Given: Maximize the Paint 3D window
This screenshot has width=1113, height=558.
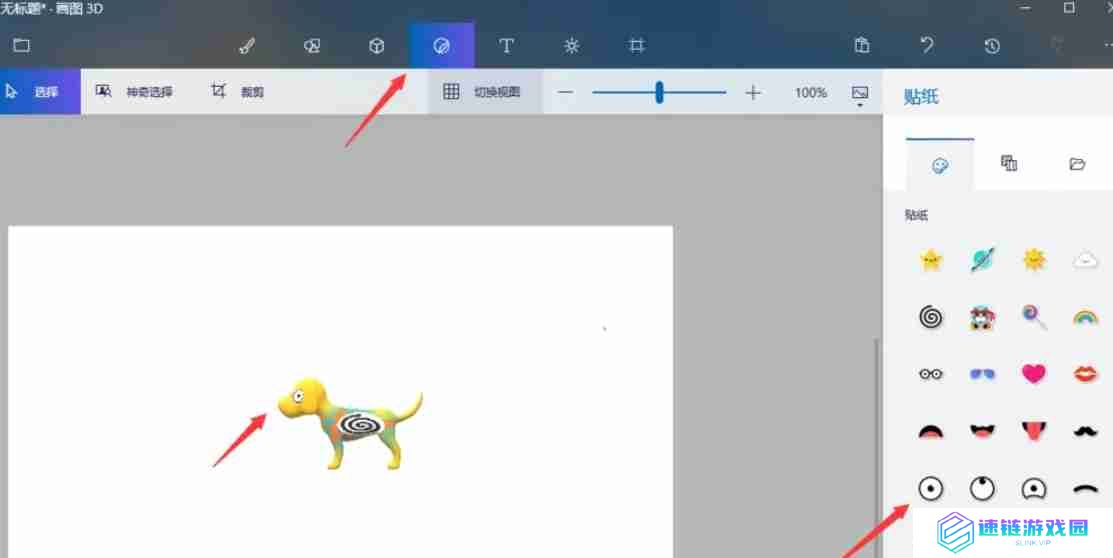Looking at the screenshot, I should 1069,8.
